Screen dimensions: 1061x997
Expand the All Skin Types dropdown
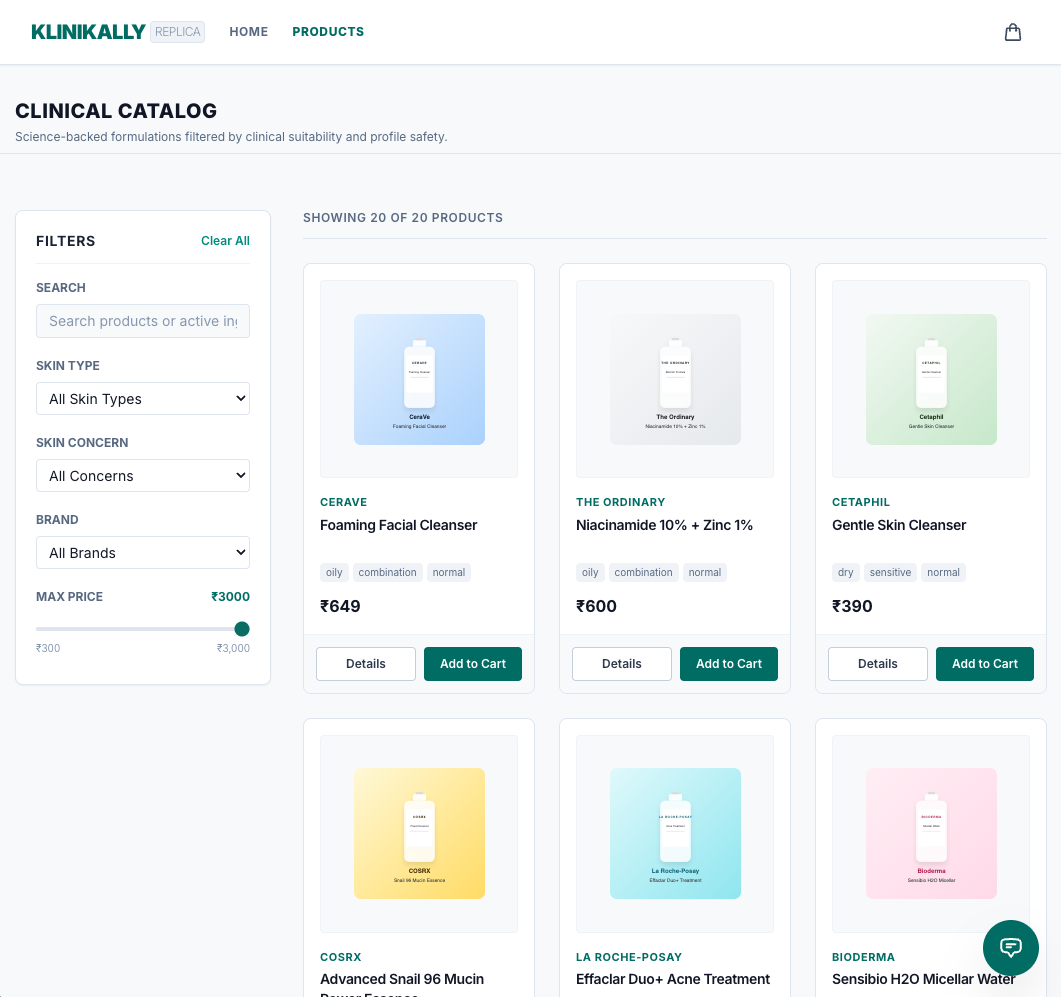pyautogui.click(x=143, y=399)
